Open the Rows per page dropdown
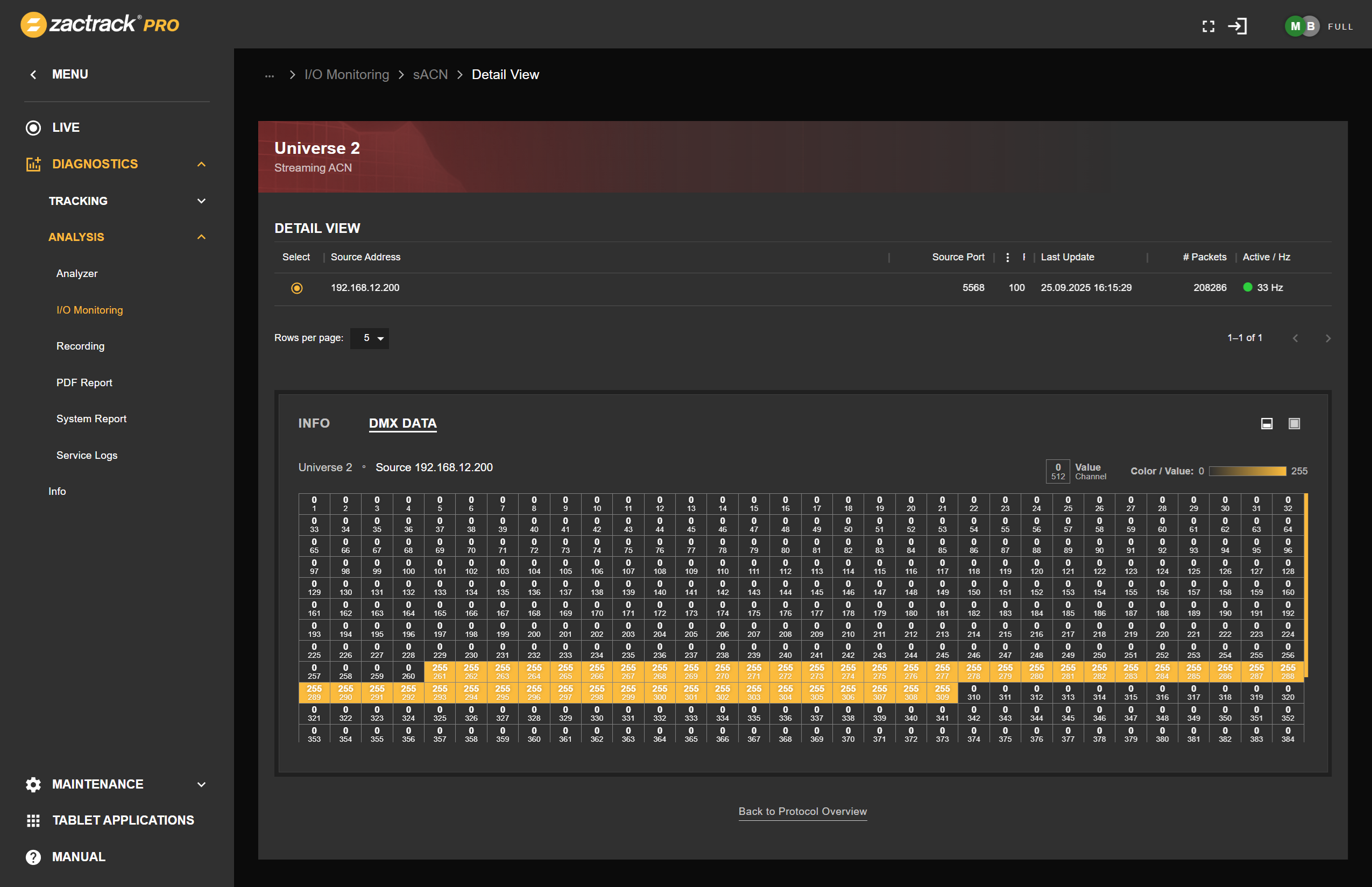Screen dimensions: 1372x887 click(x=369, y=338)
